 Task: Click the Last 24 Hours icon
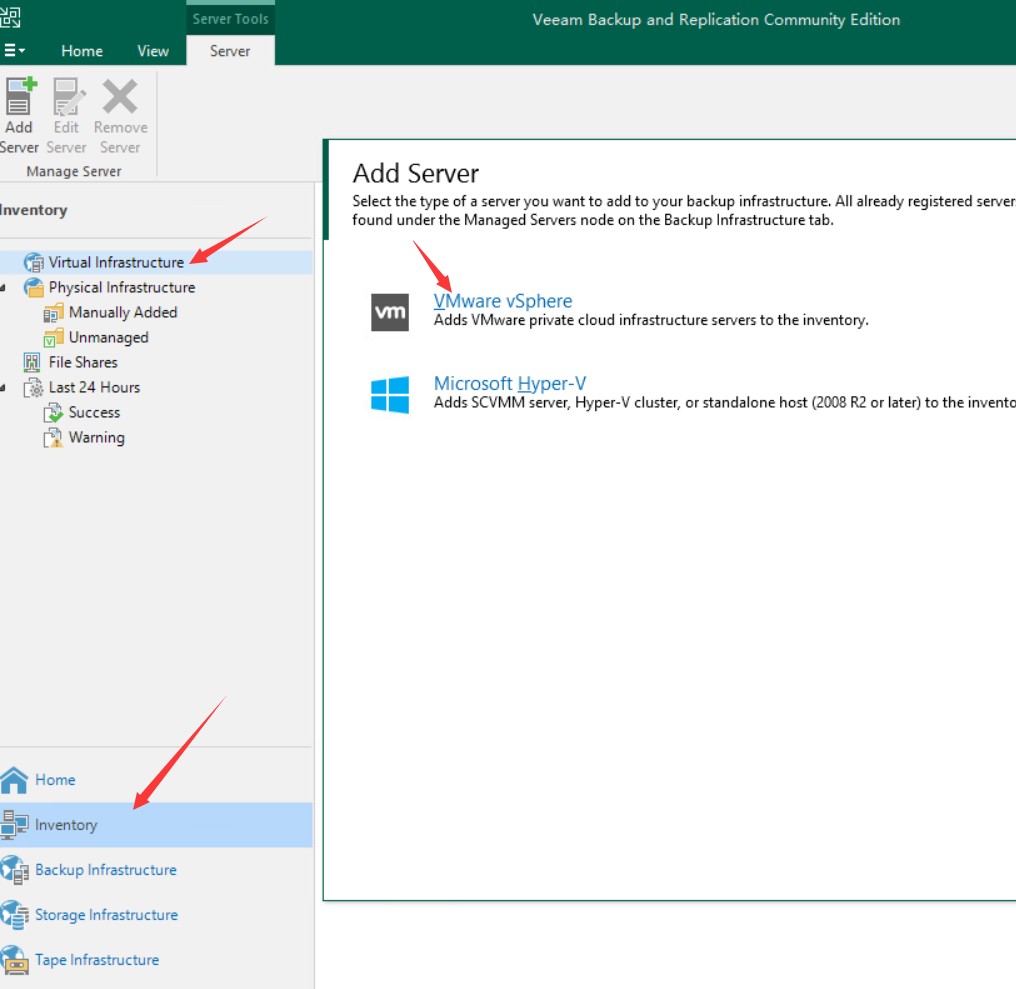(34, 388)
